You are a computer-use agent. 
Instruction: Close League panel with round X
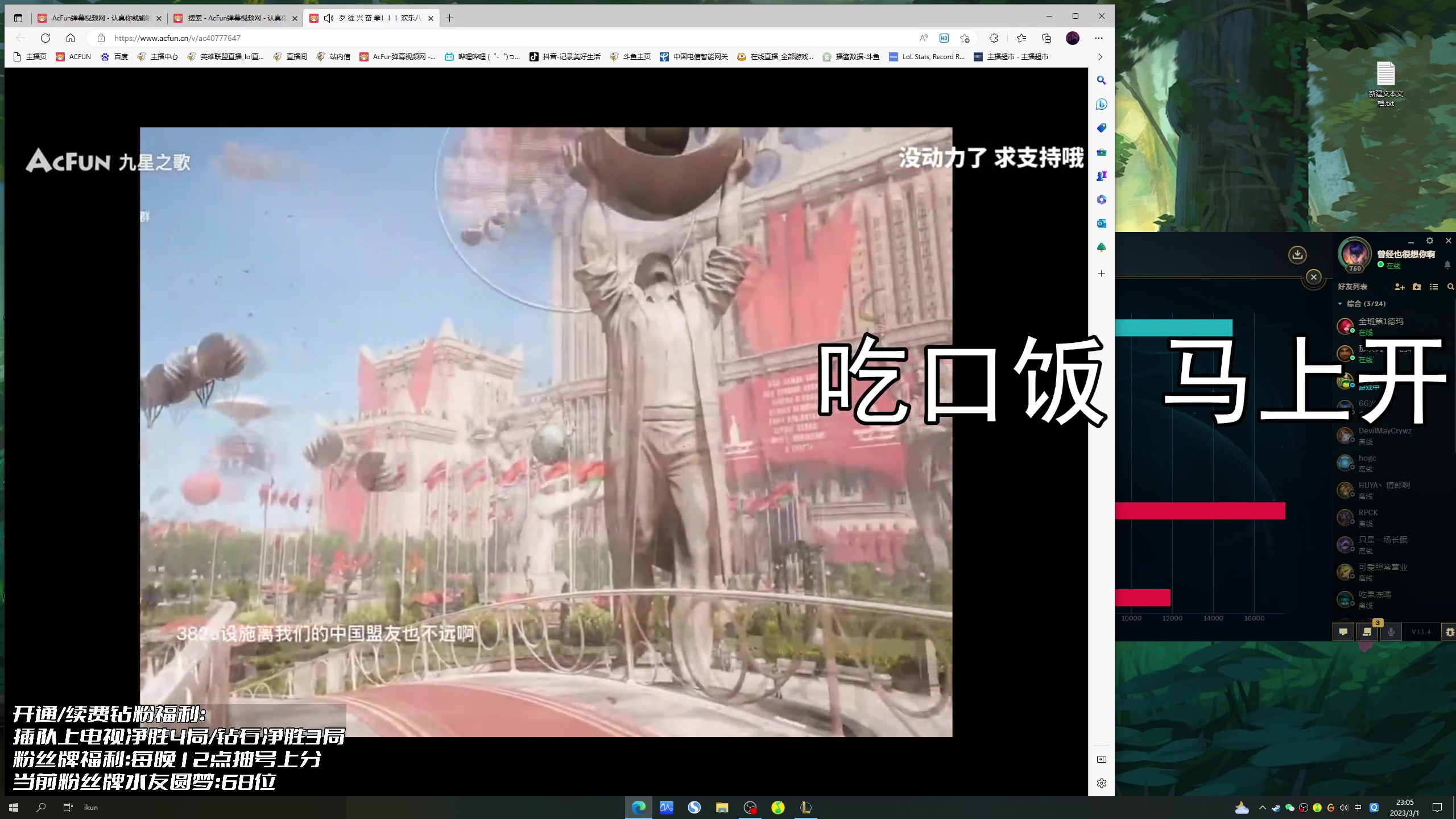(1314, 277)
